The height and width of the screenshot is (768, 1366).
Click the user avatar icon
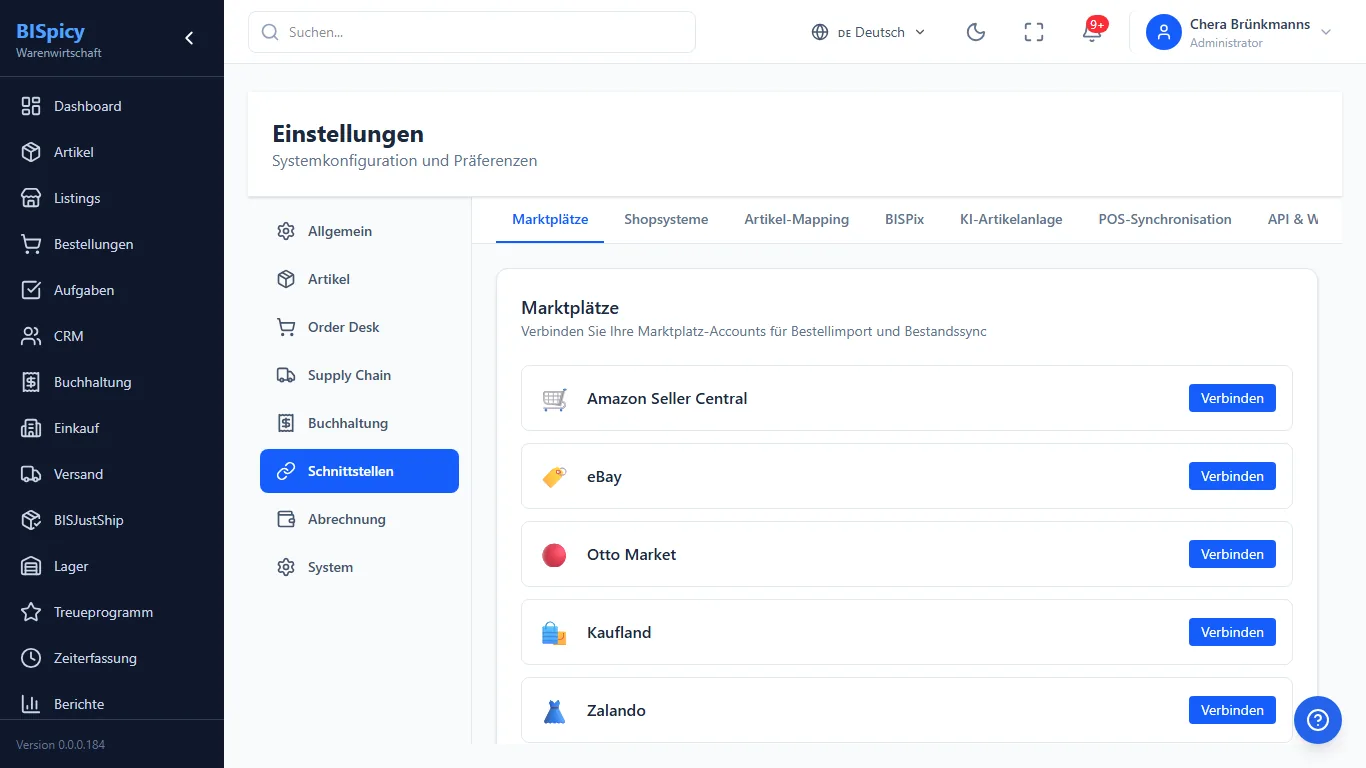coord(1164,32)
